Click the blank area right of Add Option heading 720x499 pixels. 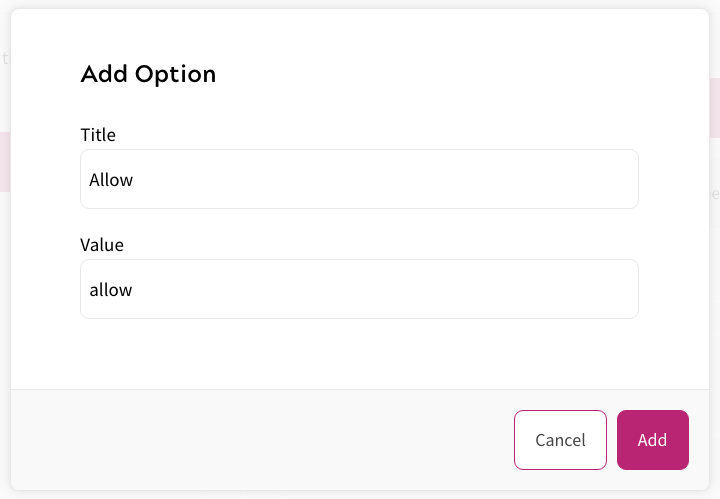pos(450,74)
